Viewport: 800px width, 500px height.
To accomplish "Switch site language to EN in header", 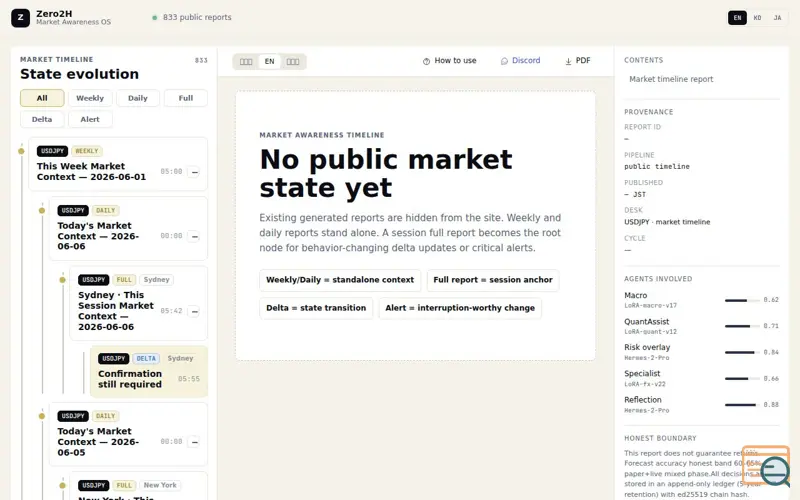I will [737, 18].
